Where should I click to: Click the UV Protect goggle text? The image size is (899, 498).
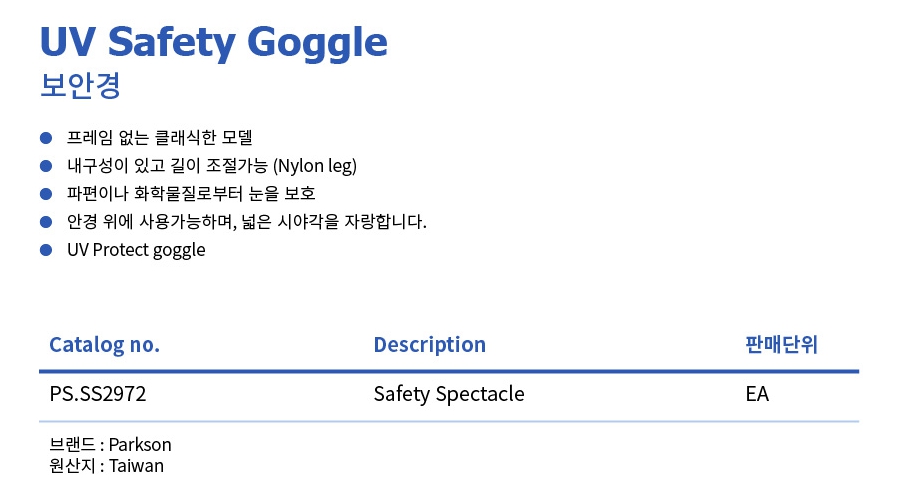(135, 250)
